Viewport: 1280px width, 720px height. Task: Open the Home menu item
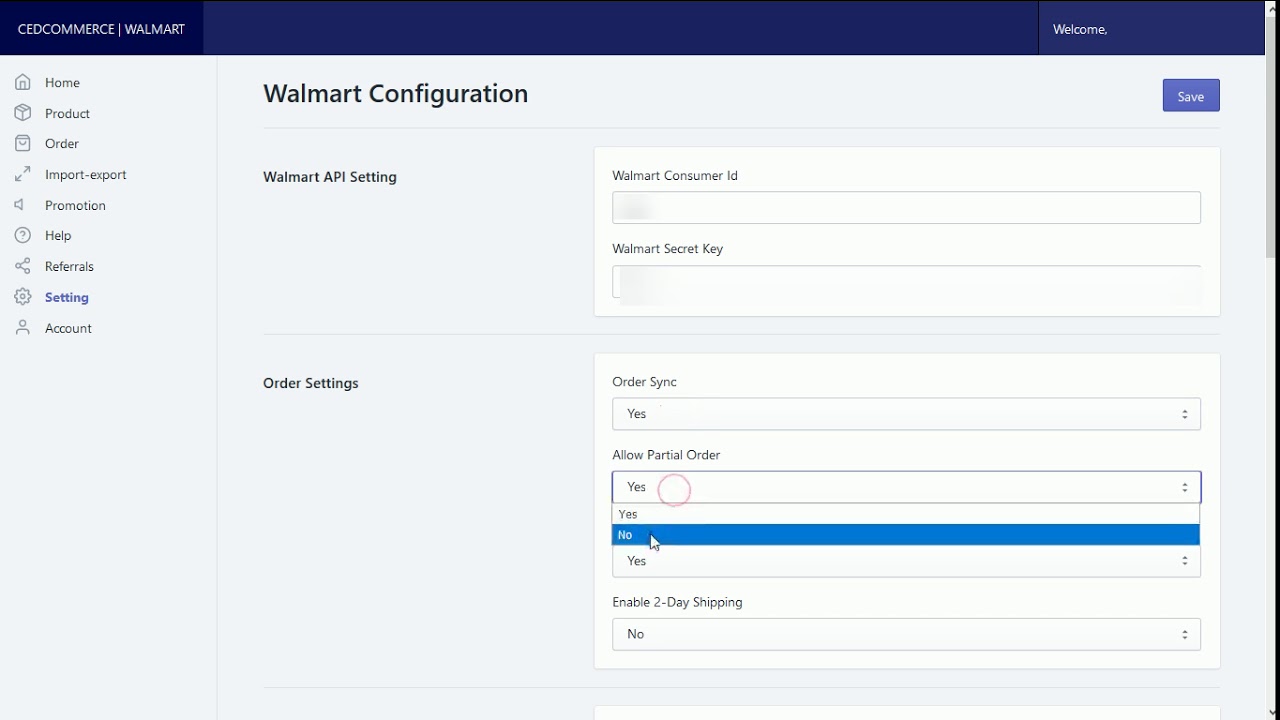coord(62,83)
